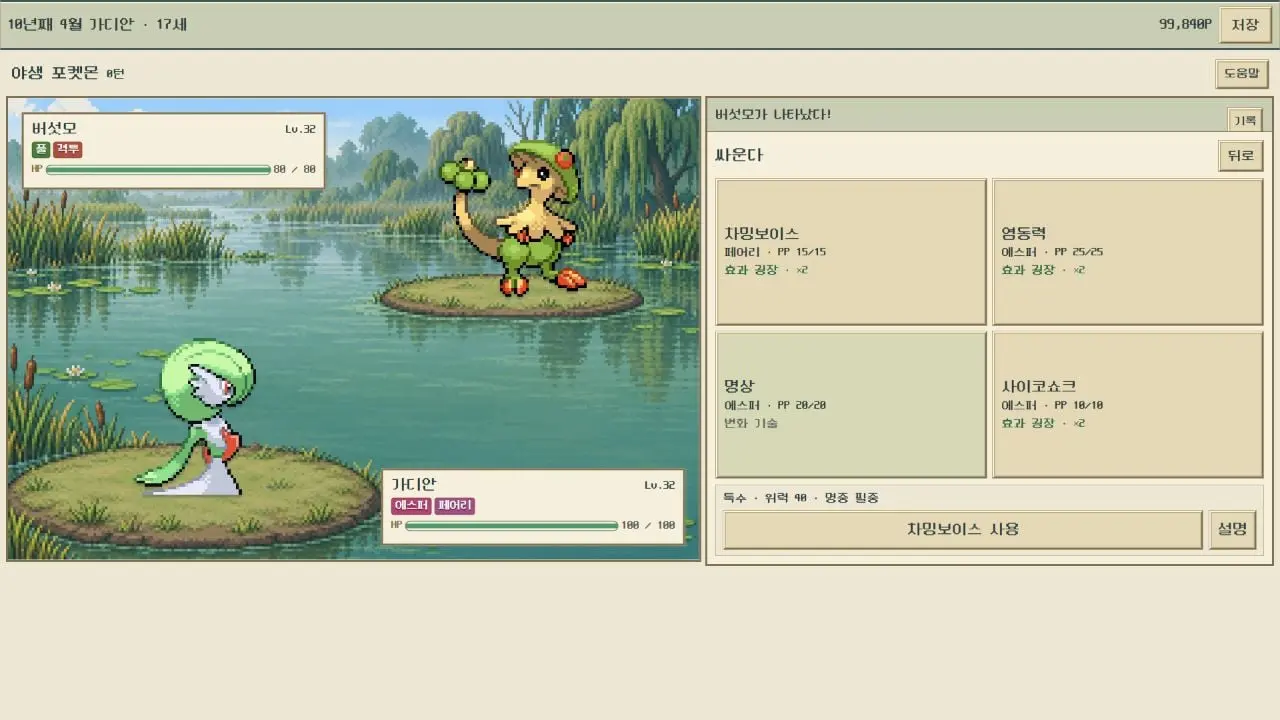Viewport: 1280px width, 720px height.
Task: Click 버섯모's HP bar
Action: tap(158, 170)
